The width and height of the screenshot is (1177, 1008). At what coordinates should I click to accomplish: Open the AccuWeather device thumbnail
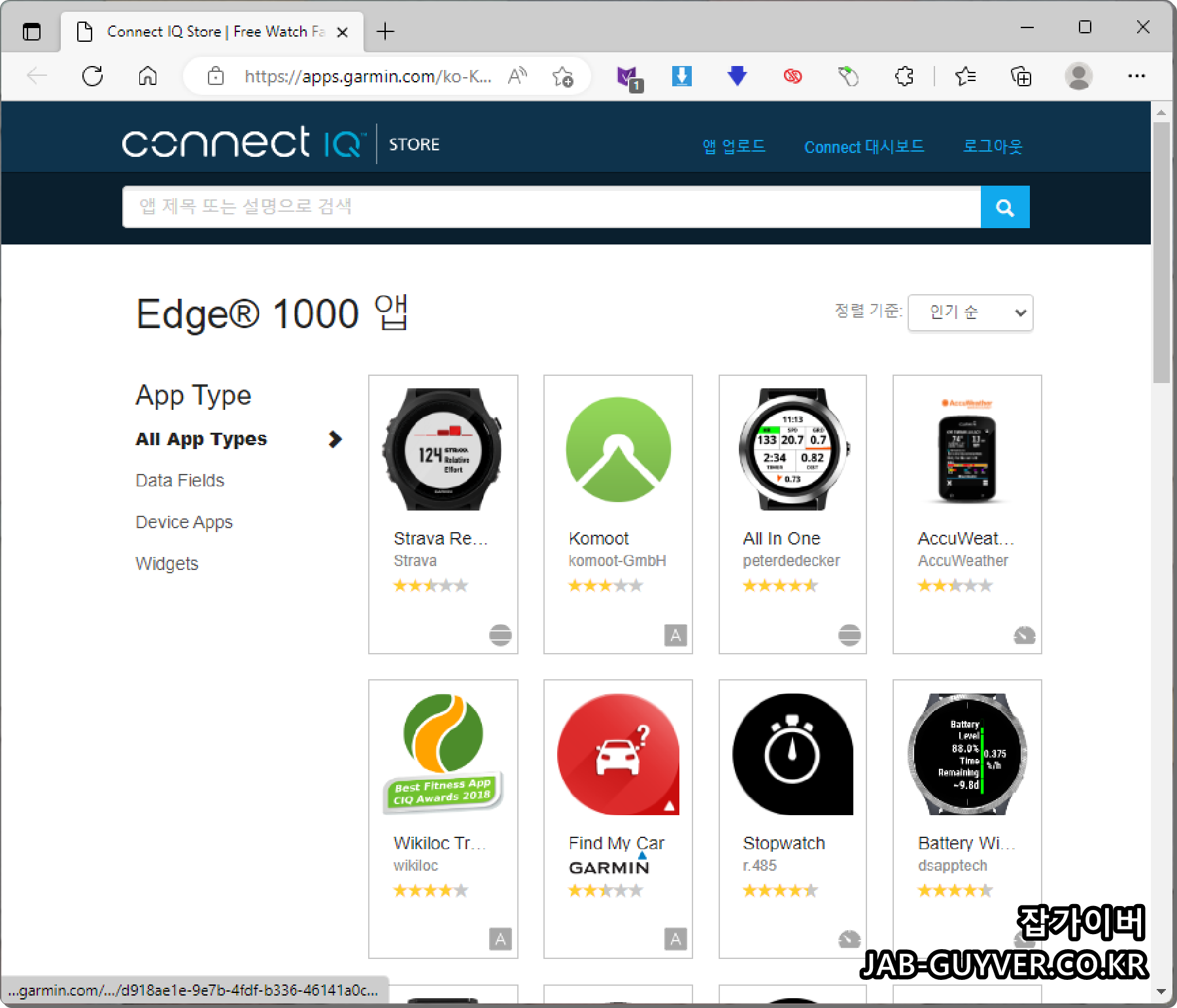tap(967, 450)
